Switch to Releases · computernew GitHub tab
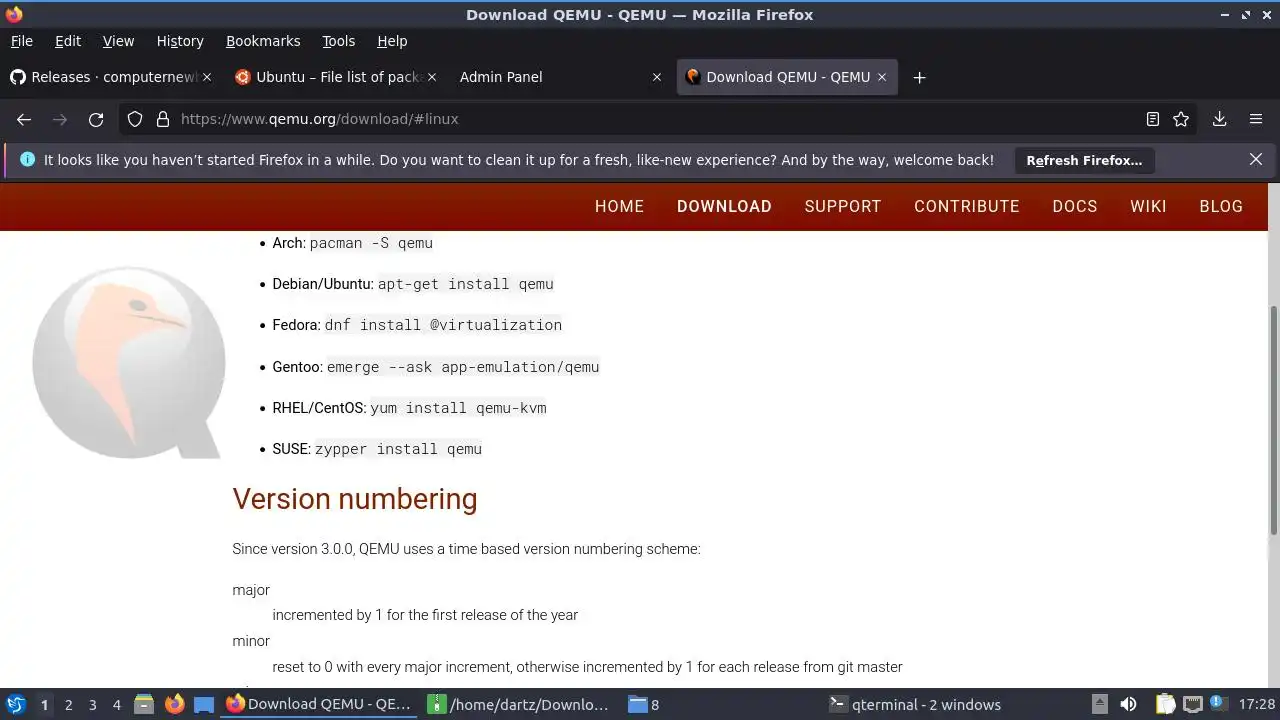This screenshot has height=720, width=1280. pos(113,77)
